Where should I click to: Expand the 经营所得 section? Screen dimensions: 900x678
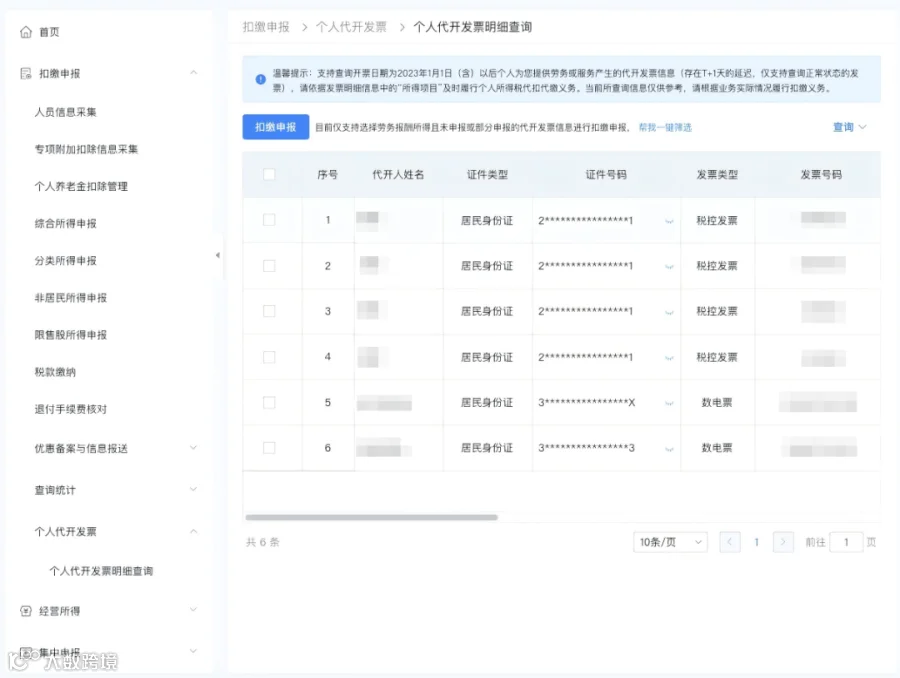[193, 610]
